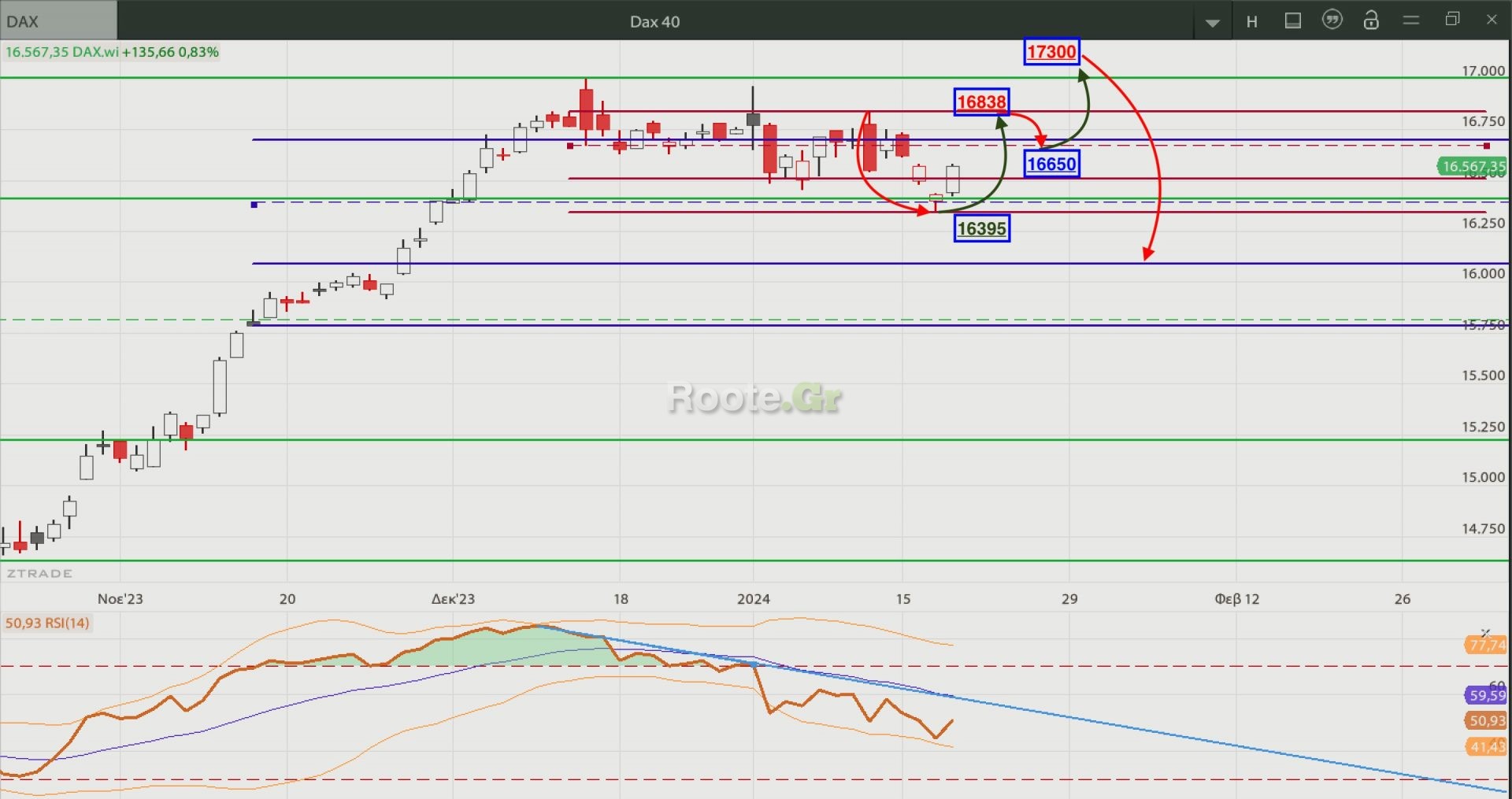1512x799 pixels.
Task: Open the dropdown arrow in title bar
Action: point(1213,22)
